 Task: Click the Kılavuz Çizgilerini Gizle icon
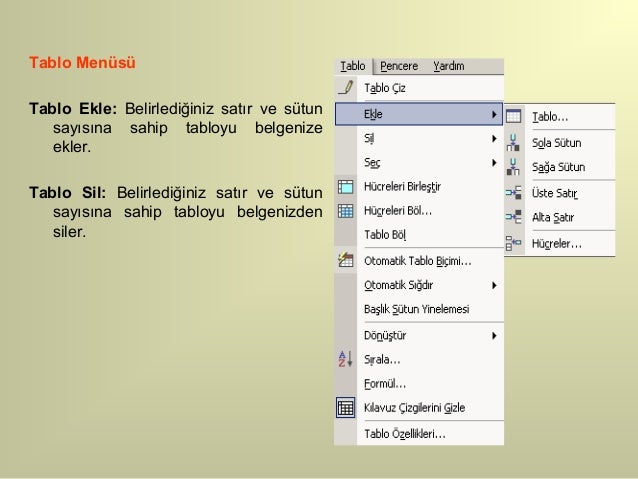(346, 408)
